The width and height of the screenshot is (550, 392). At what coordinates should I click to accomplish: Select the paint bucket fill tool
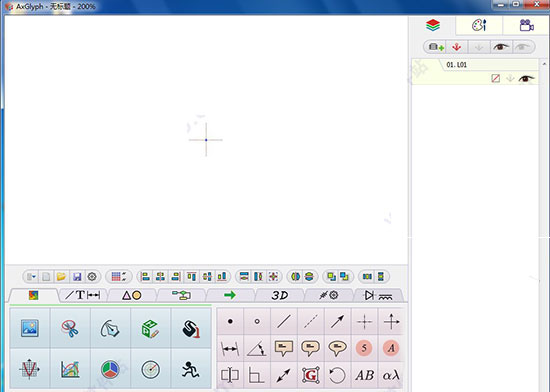(191, 328)
